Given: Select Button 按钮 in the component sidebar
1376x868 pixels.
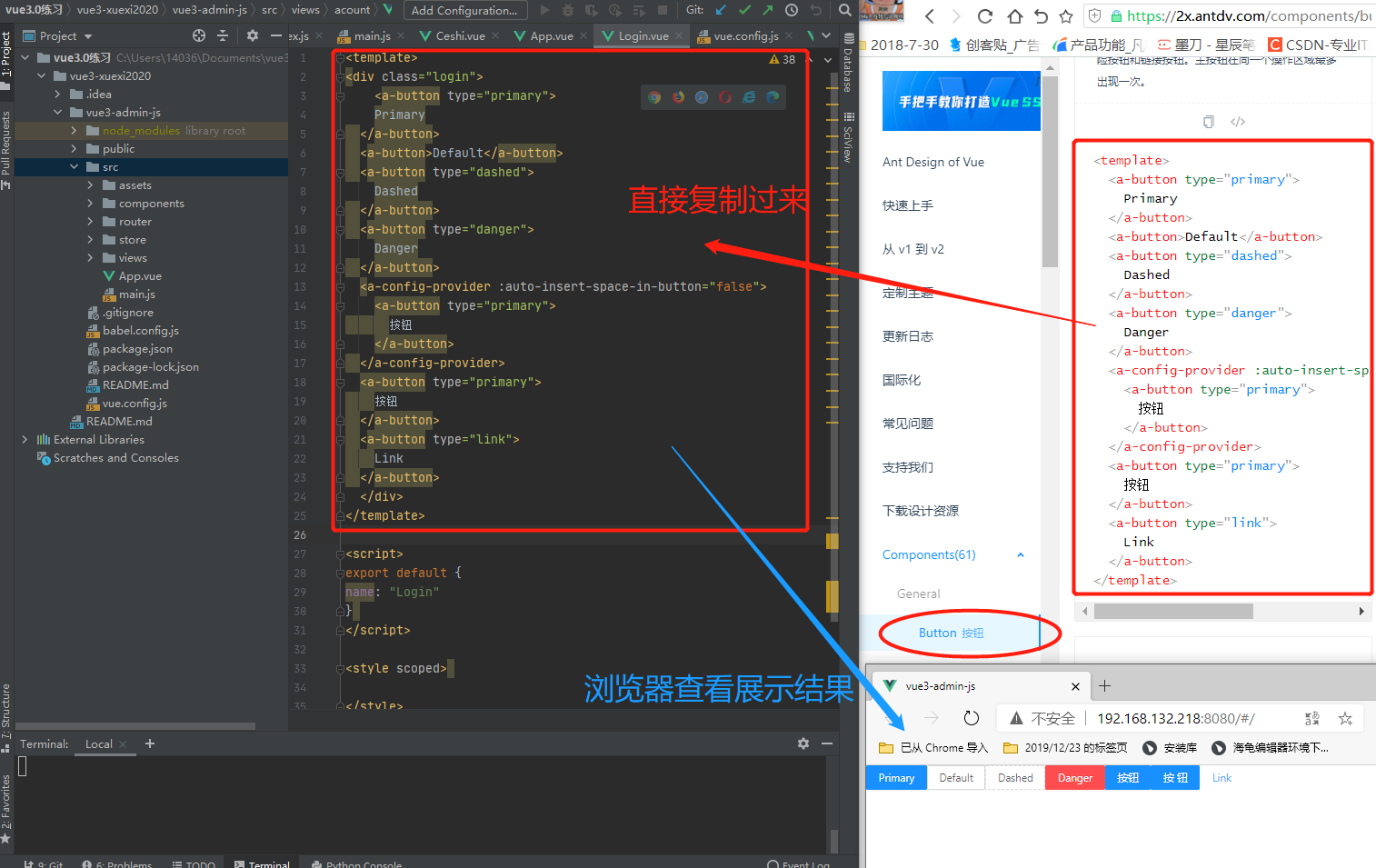Looking at the screenshot, I should 952,633.
